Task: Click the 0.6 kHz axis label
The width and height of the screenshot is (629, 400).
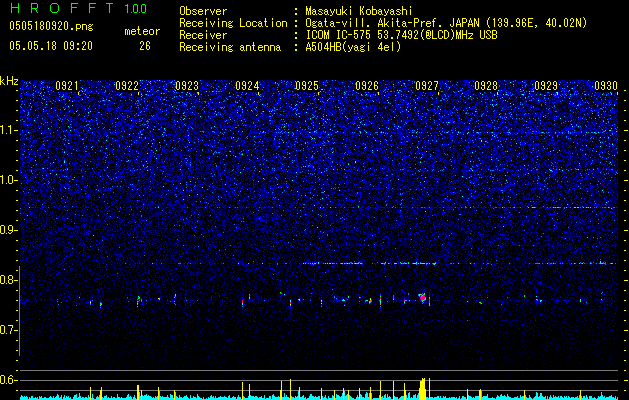Action: pos(9,380)
